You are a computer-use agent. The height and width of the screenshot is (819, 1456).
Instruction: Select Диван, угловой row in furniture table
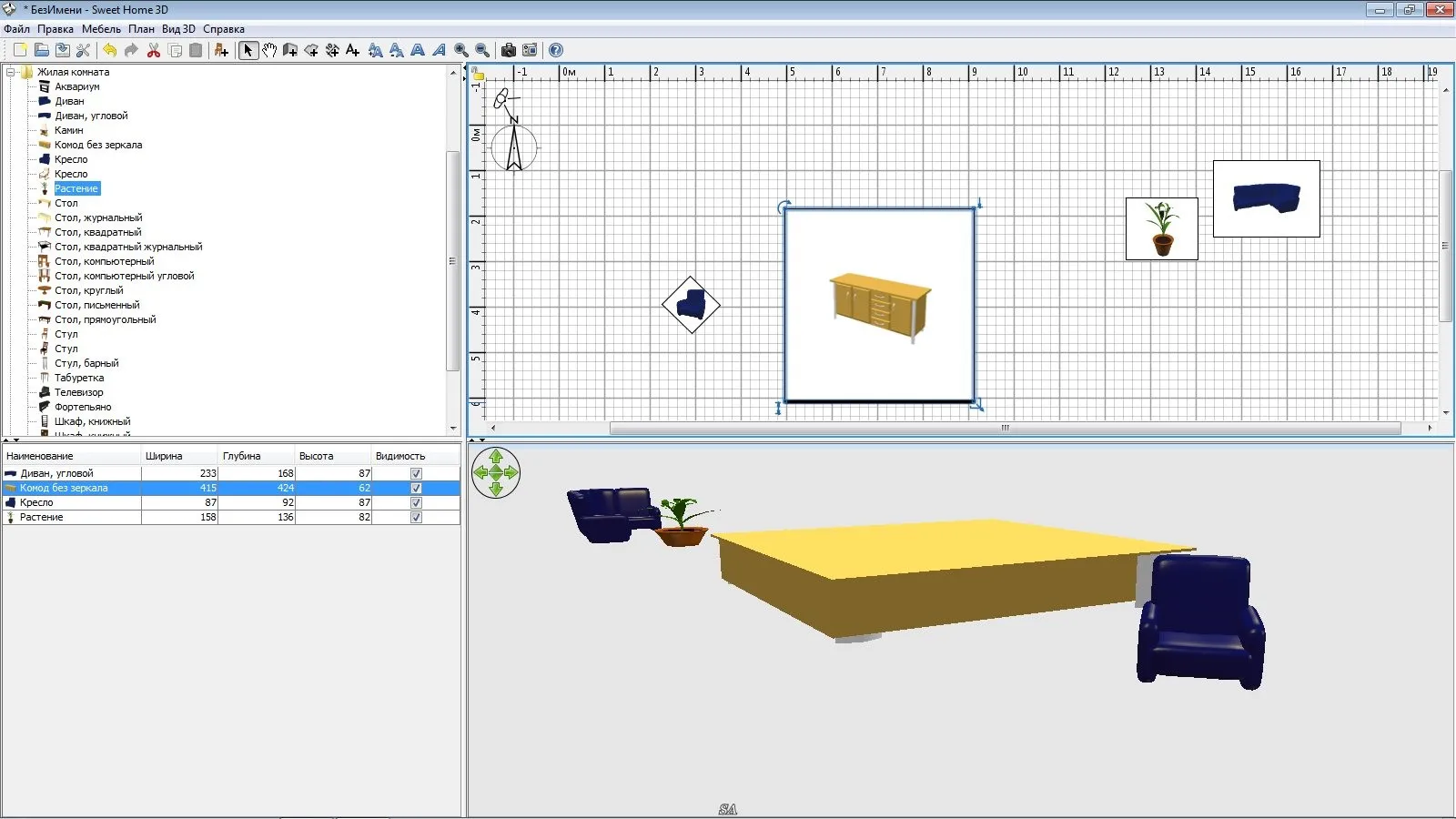(231, 473)
